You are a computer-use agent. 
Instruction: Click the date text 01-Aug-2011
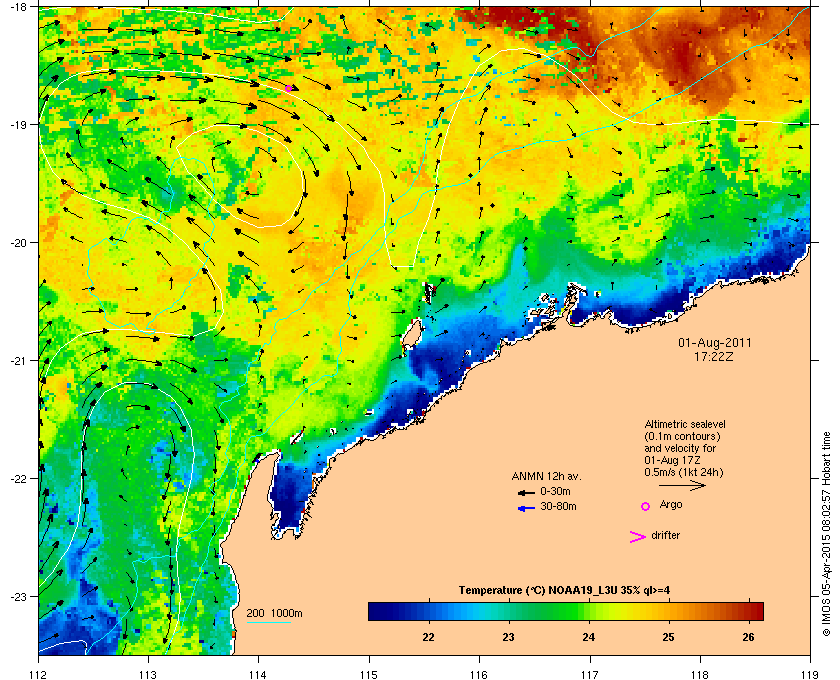715,343
